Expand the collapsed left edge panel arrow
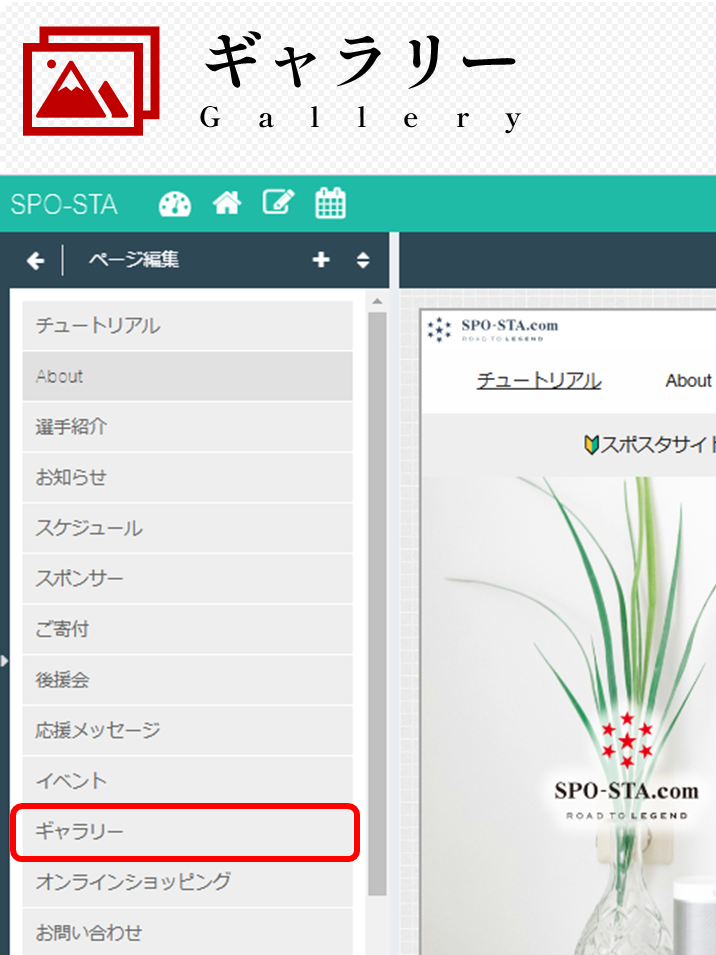Image resolution: width=716 pixels, height=955 pixels. (4, 660)
